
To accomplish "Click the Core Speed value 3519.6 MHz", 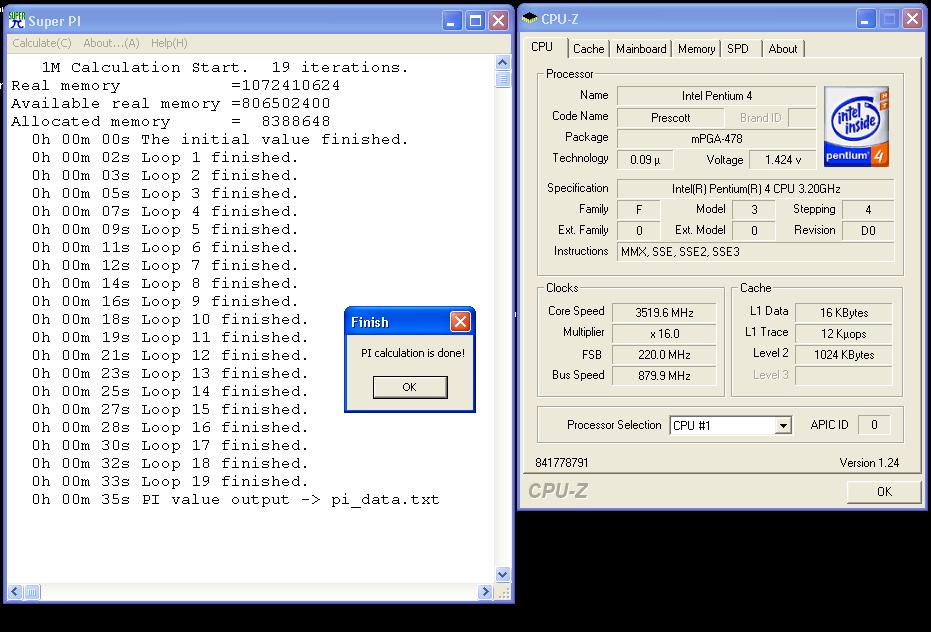I will 664,312.
